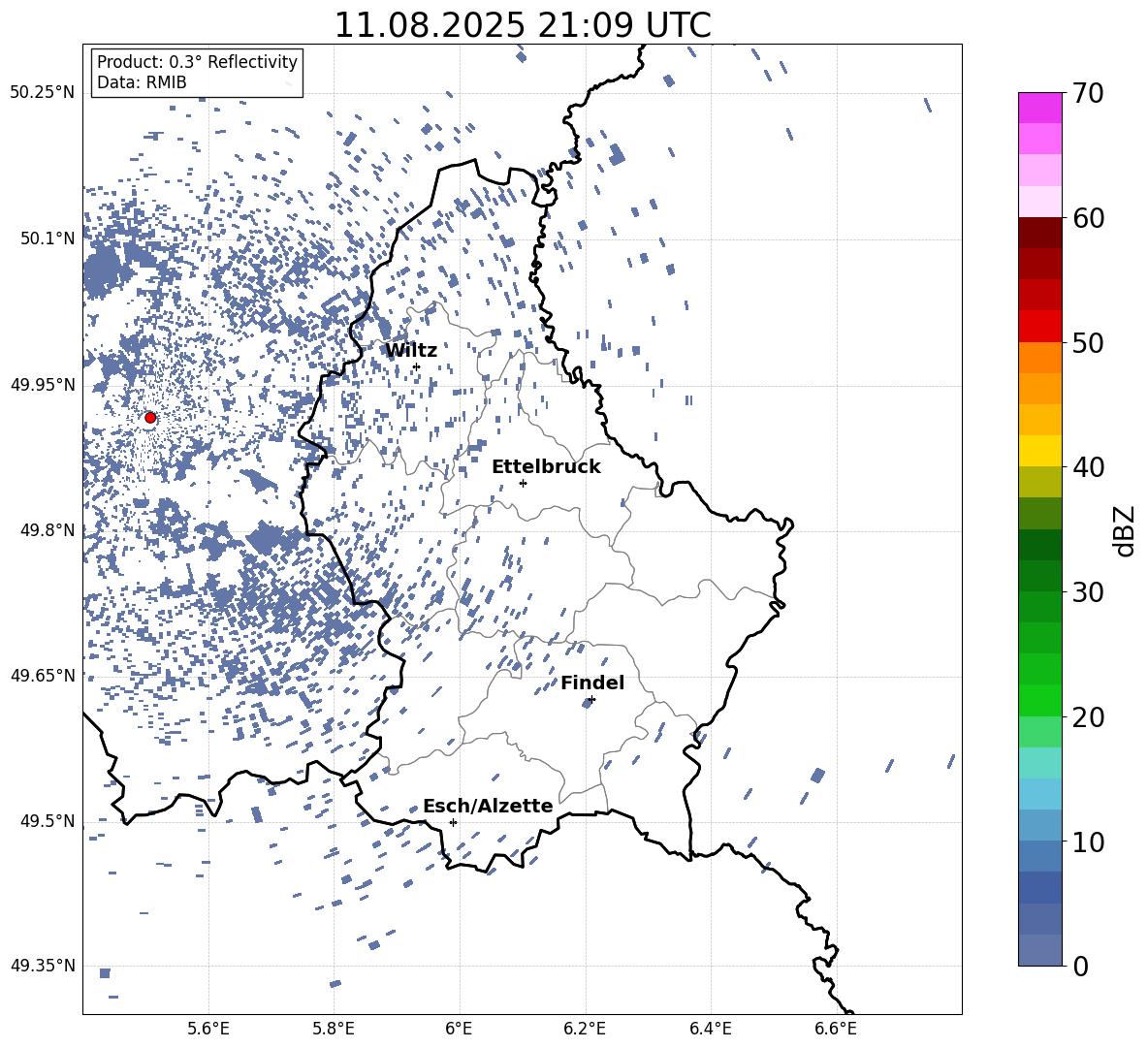The width and height of the screenshot is (1148, 1048).
Task: Click the Data: RMIB text
Action: pyautogui.click(x=142, y=82)
